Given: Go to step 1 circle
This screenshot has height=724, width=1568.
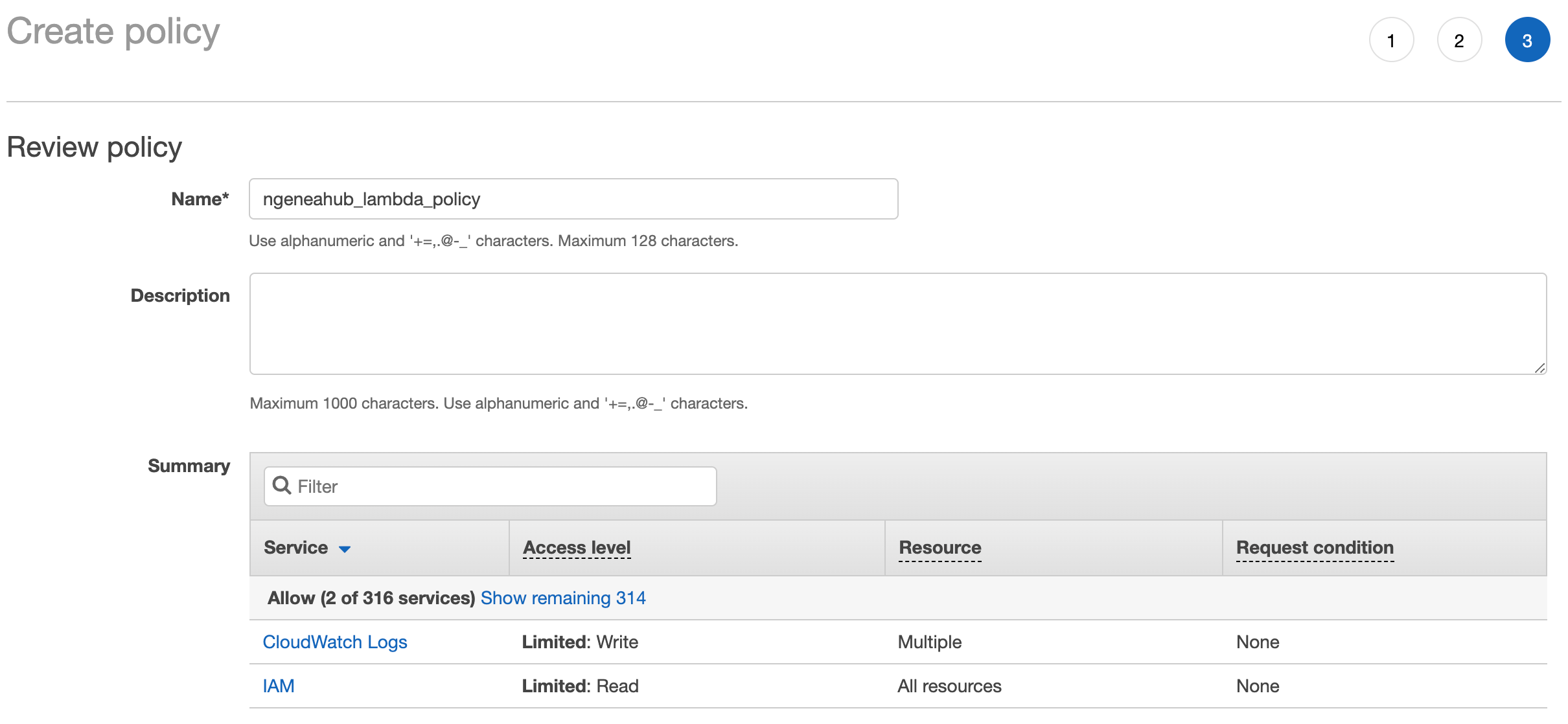Looking at the screenshot, I should point(1391,40).
